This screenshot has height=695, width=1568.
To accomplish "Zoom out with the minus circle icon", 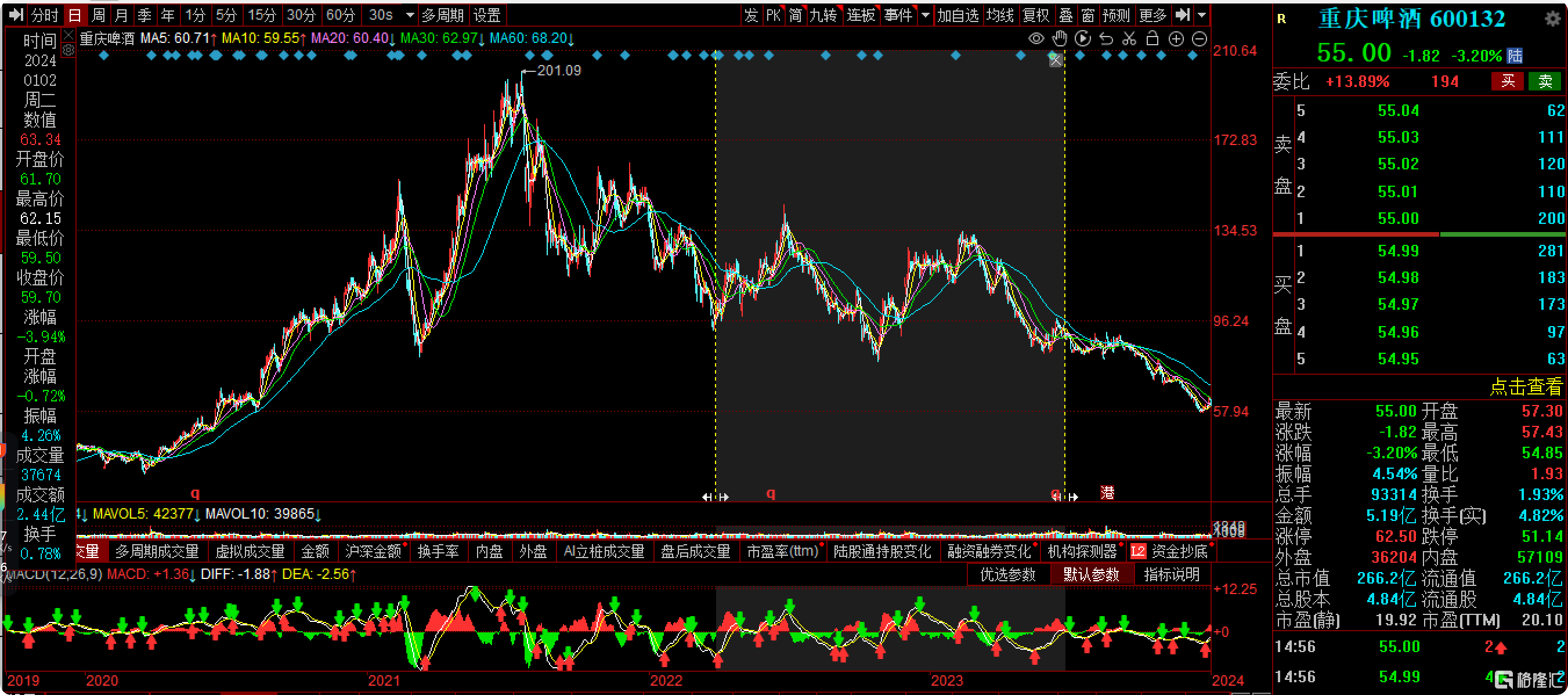I will pos(1199,39).
